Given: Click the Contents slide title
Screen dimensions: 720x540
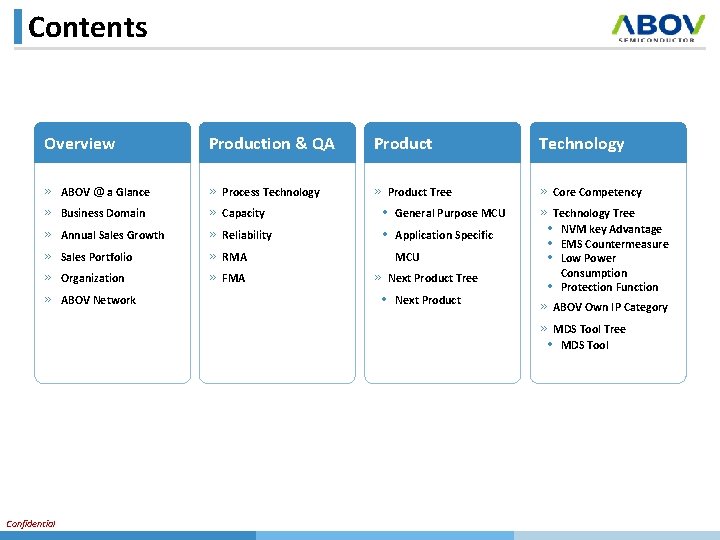Looking at the screenshot, I should 88,28.
